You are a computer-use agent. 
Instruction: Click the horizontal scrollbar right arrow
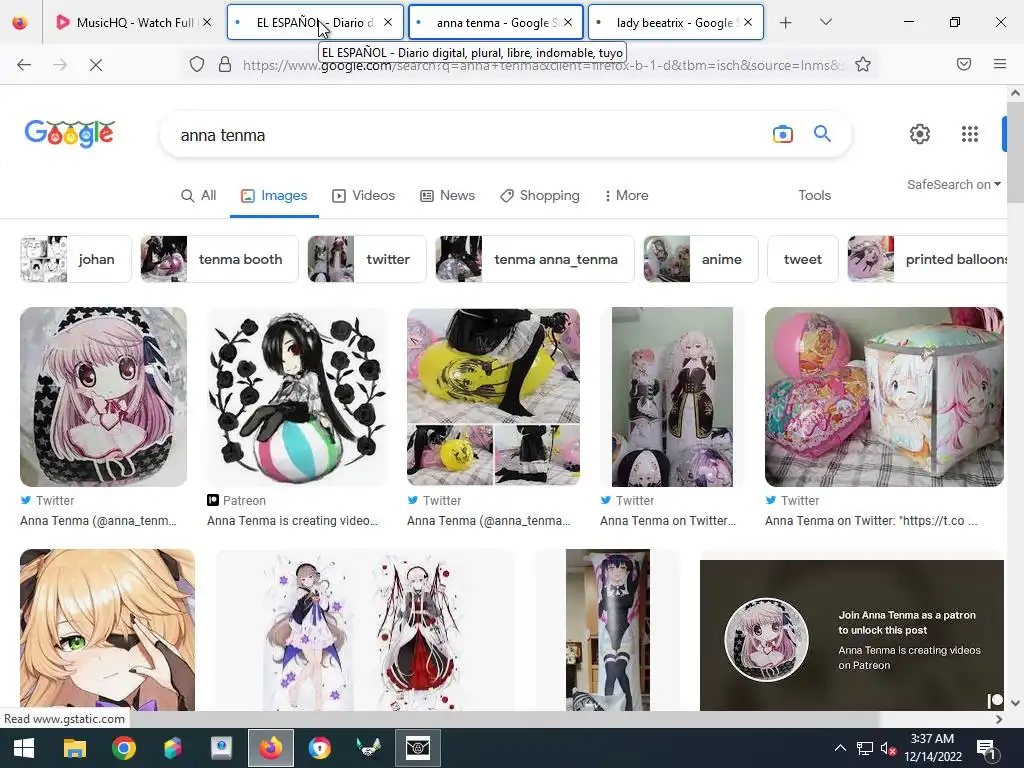pos(999,719)
